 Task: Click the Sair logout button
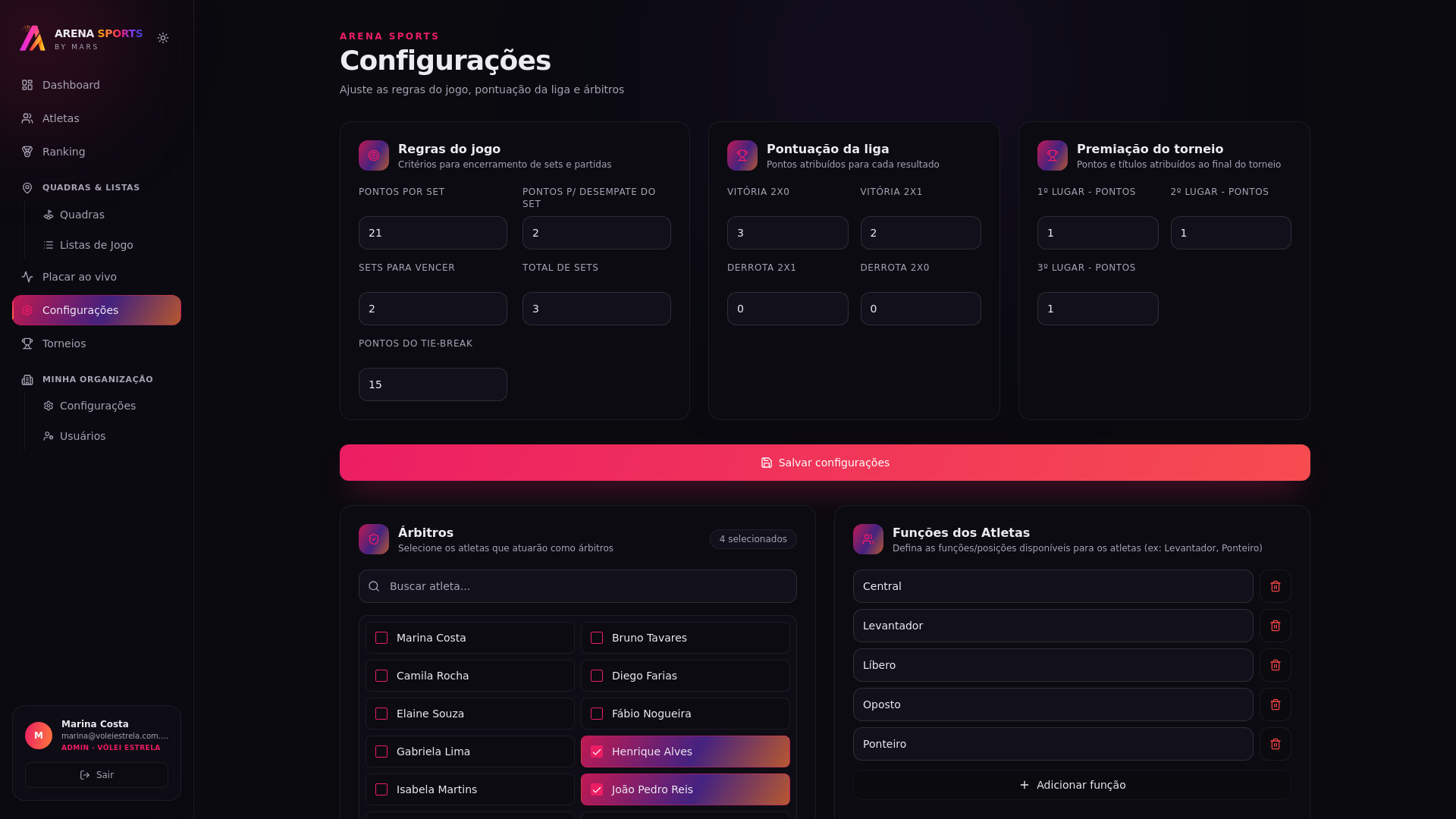pos(96,775)
